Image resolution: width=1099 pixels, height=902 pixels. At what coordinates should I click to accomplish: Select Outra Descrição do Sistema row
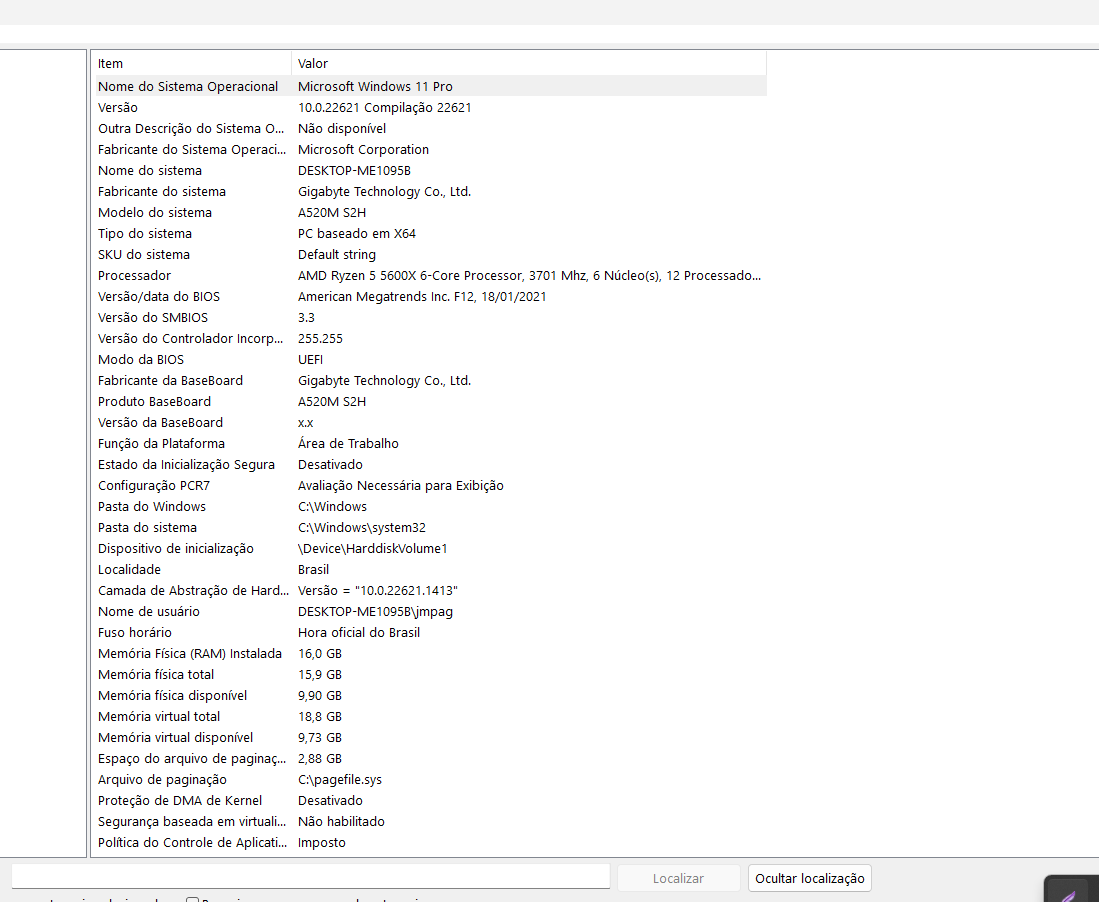point(430,128)
